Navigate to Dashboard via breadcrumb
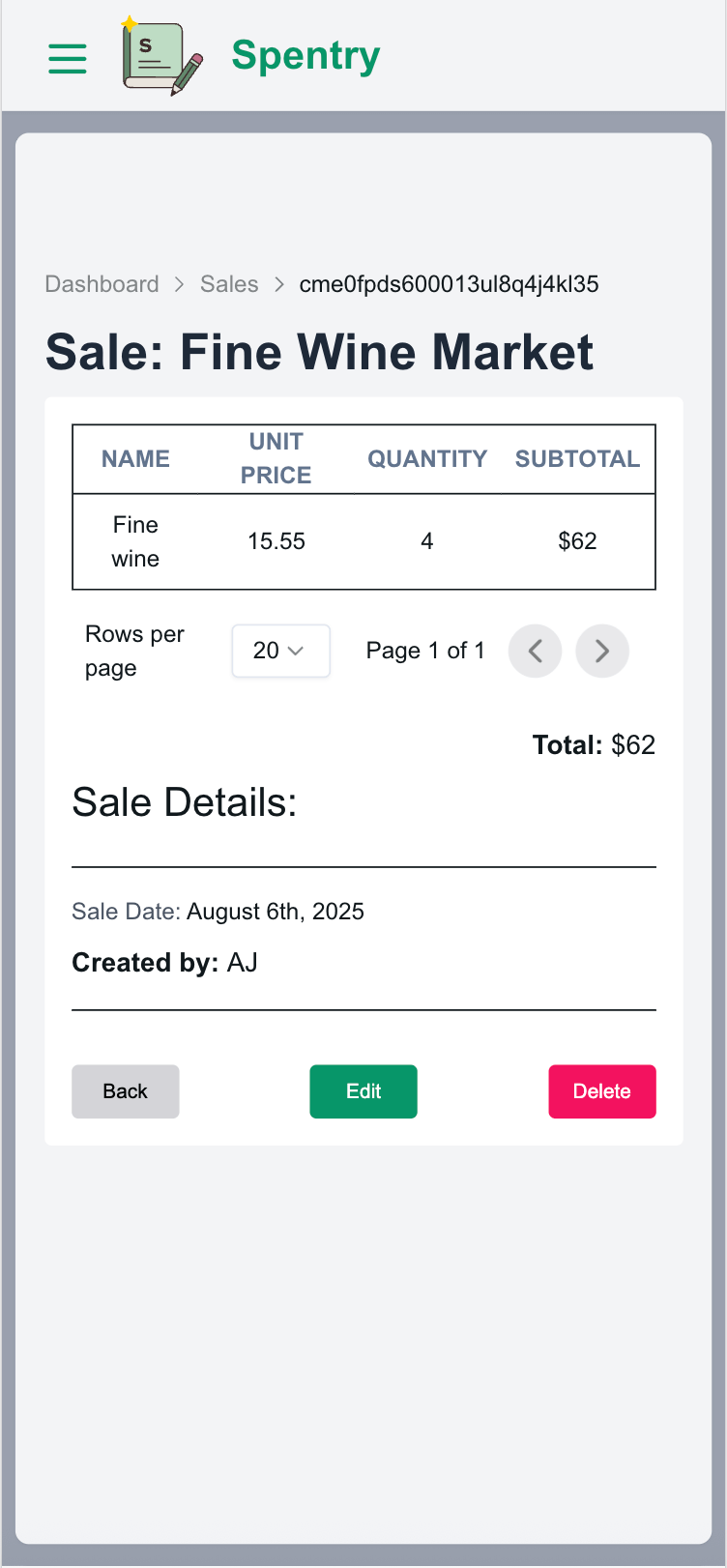Viewport: 727px width, 1568px height. click(x=102, y=283)
